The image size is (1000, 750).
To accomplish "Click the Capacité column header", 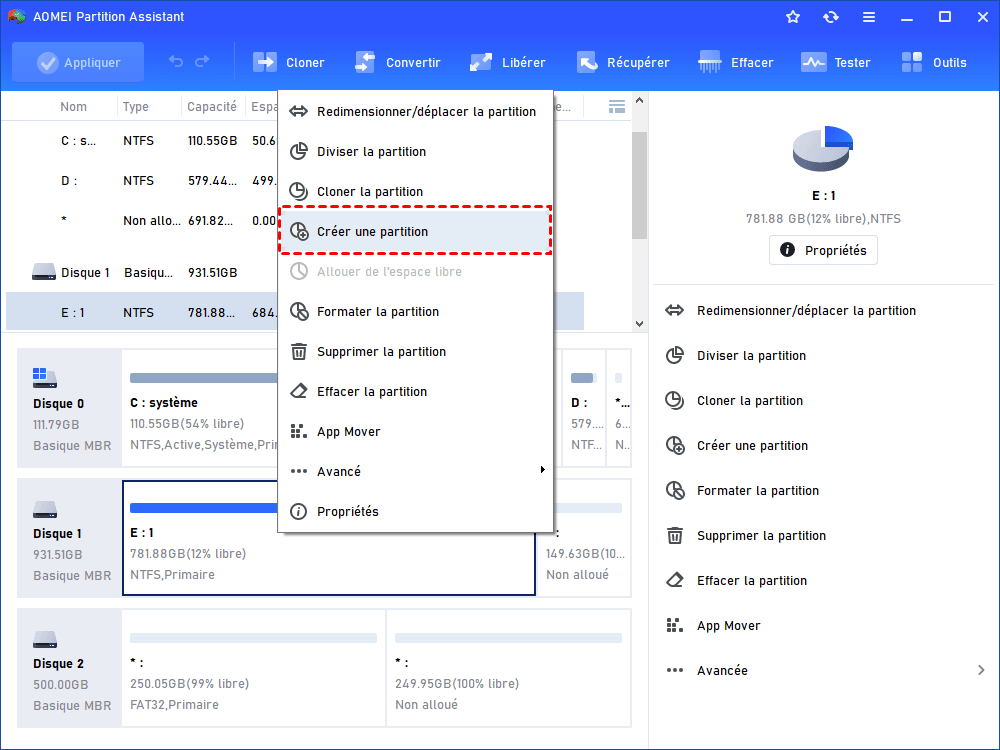I will 212,107.
